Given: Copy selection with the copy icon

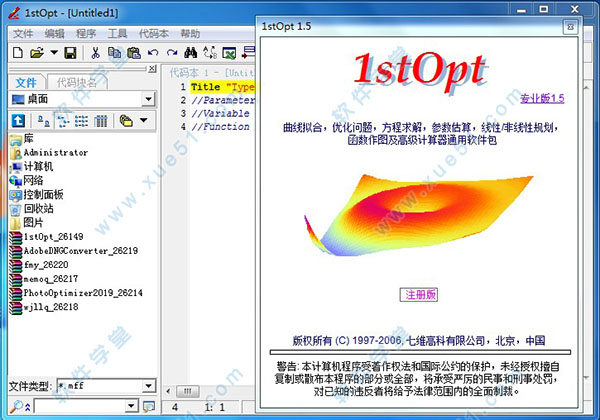Looking at the screenshot, I should 114,53.
